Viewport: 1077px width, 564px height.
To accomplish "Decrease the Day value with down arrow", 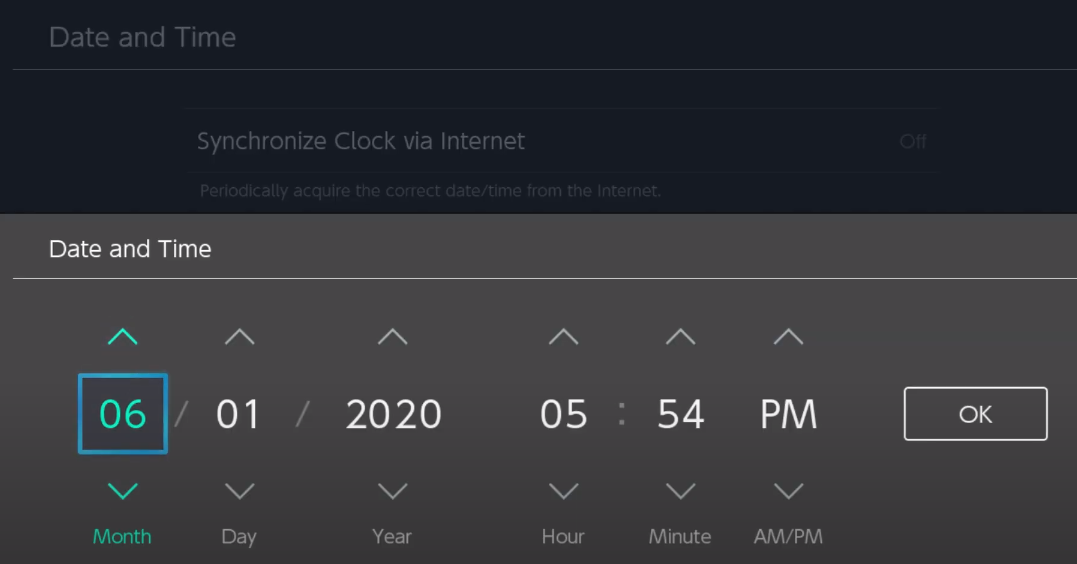I will click(x=239, y=491).
